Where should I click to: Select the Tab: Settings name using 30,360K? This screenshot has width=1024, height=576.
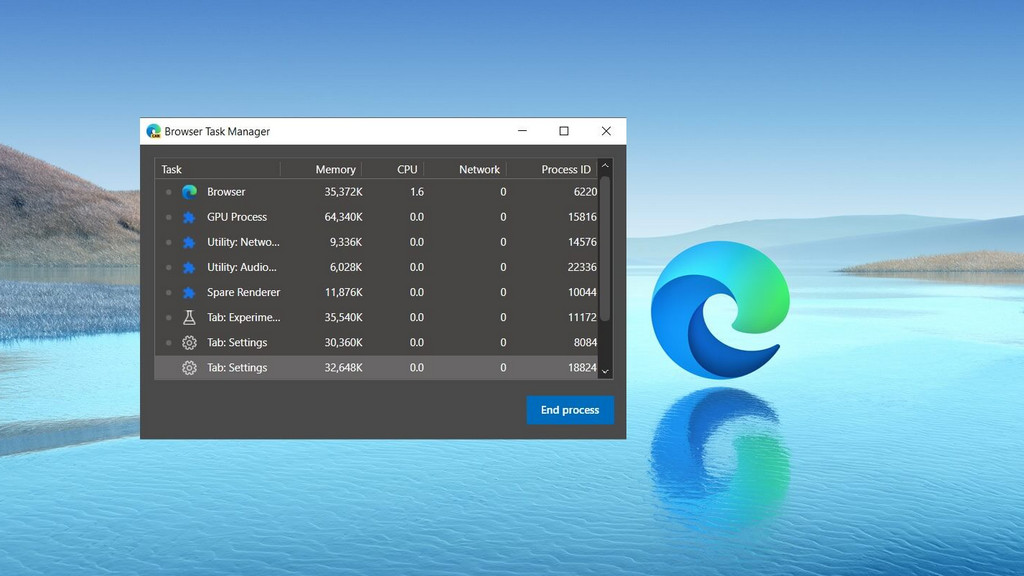point(237,343)
